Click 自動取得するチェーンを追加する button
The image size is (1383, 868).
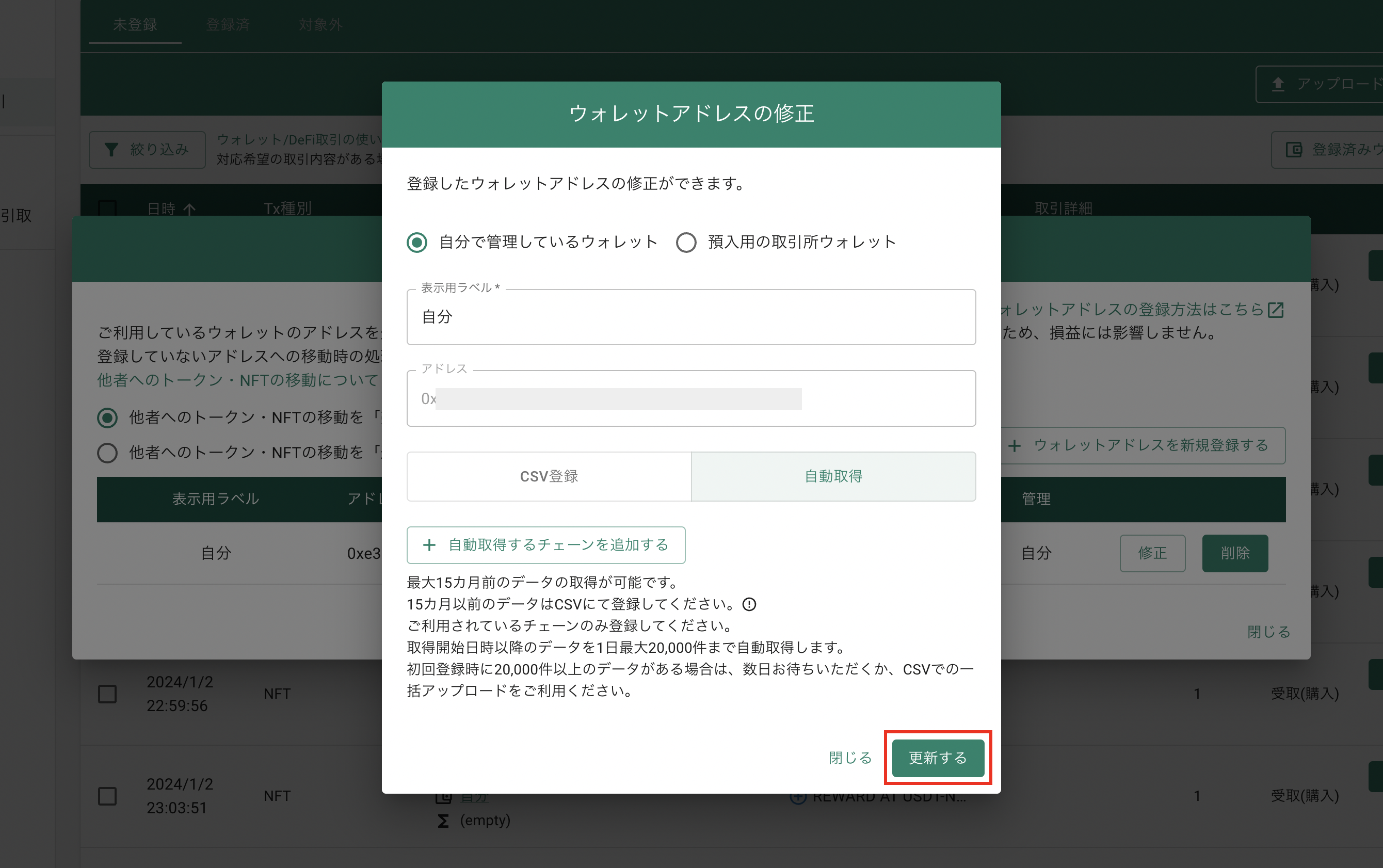545,545
